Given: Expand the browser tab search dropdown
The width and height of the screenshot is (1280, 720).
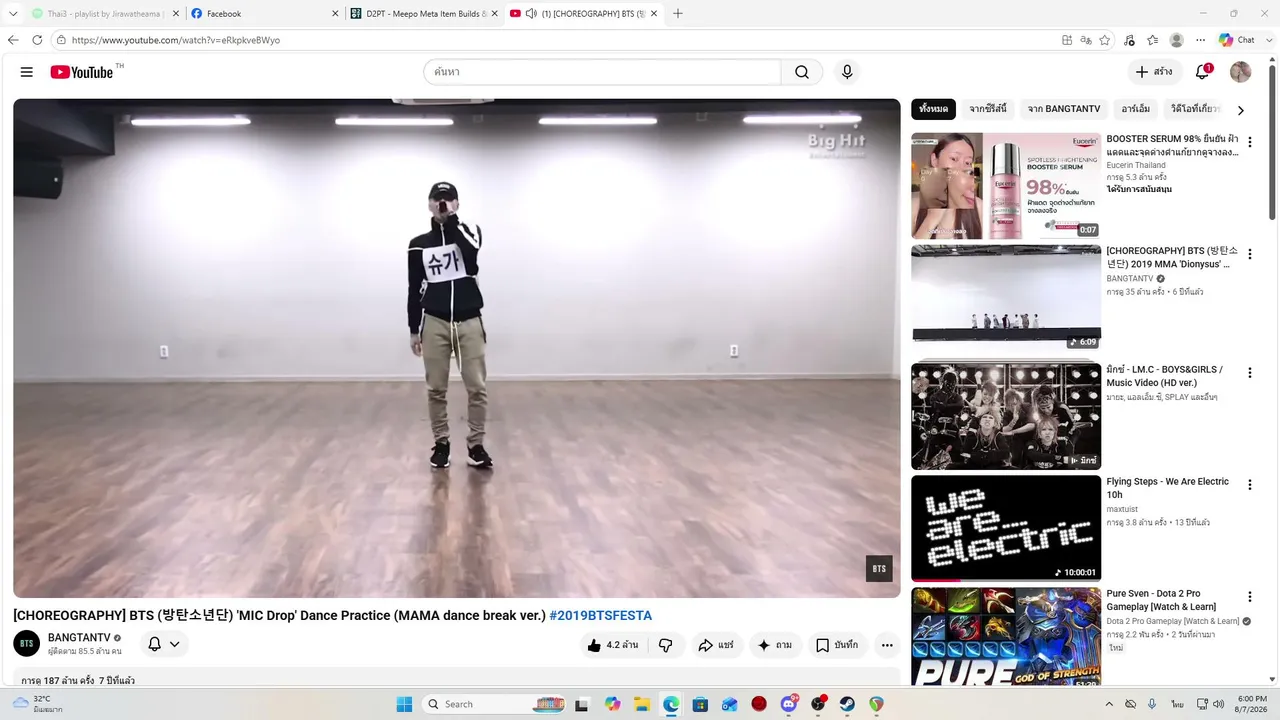Looking at the screenshot, I should (14, 14).
